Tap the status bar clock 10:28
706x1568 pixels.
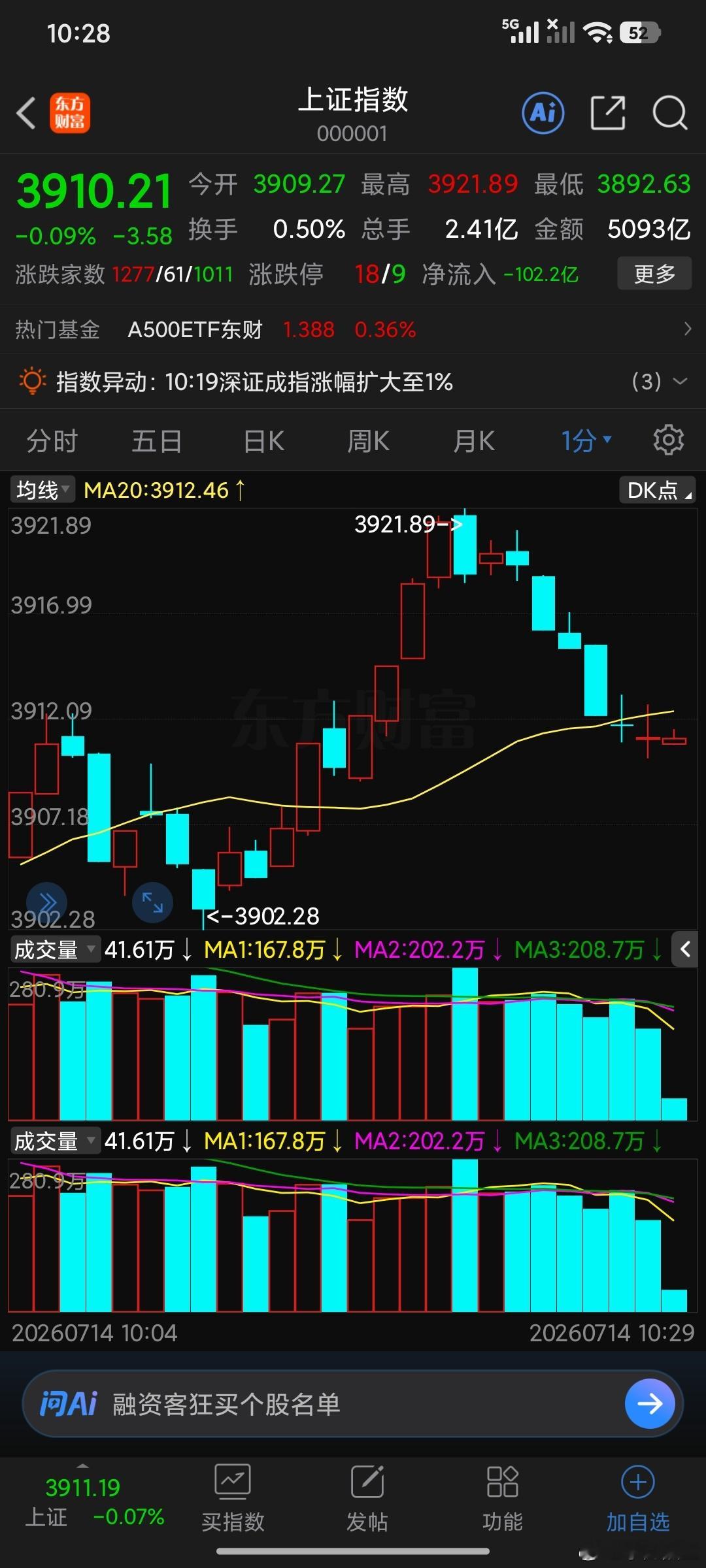(x=78, y=33)
